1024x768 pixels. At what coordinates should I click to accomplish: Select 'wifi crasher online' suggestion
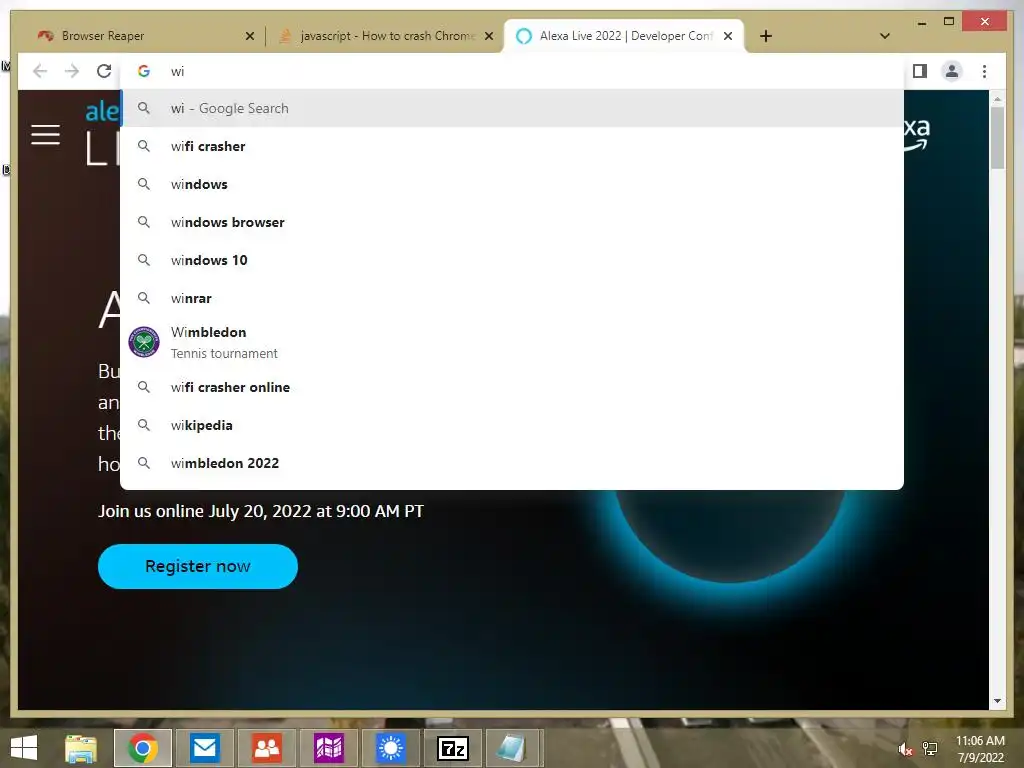pos(512,387)
